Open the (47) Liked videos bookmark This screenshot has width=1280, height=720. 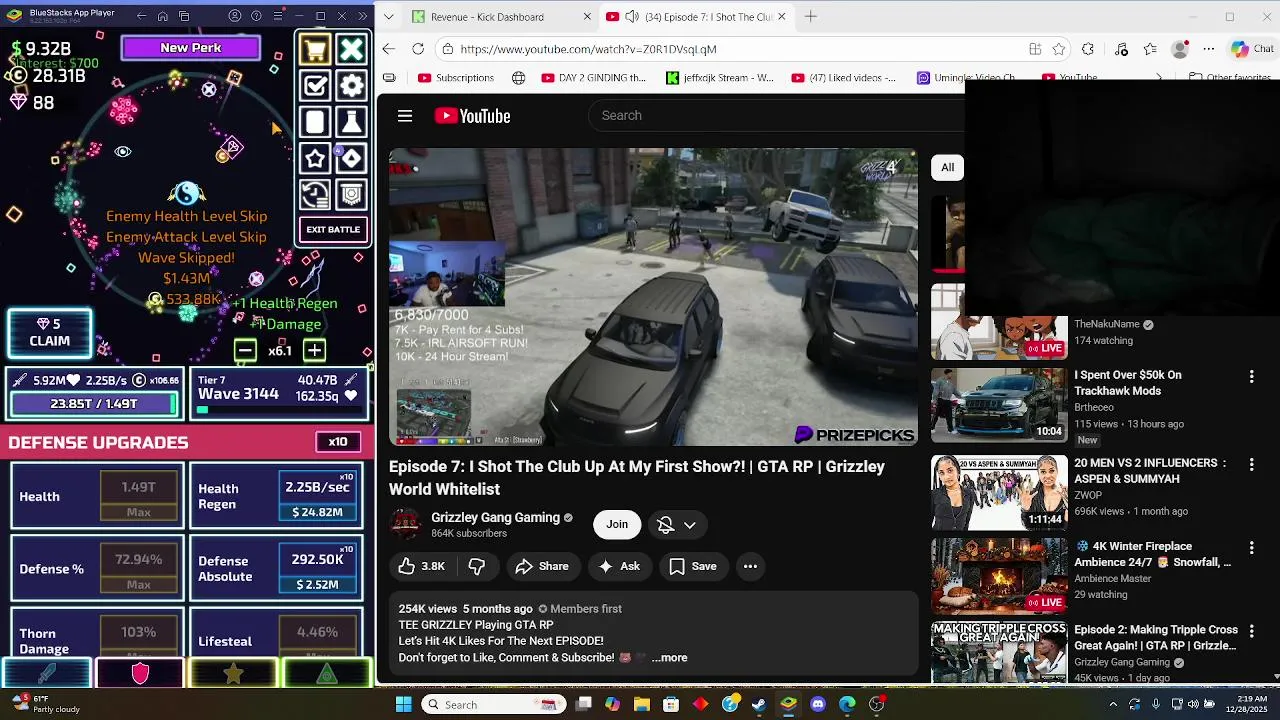[844, 77]
